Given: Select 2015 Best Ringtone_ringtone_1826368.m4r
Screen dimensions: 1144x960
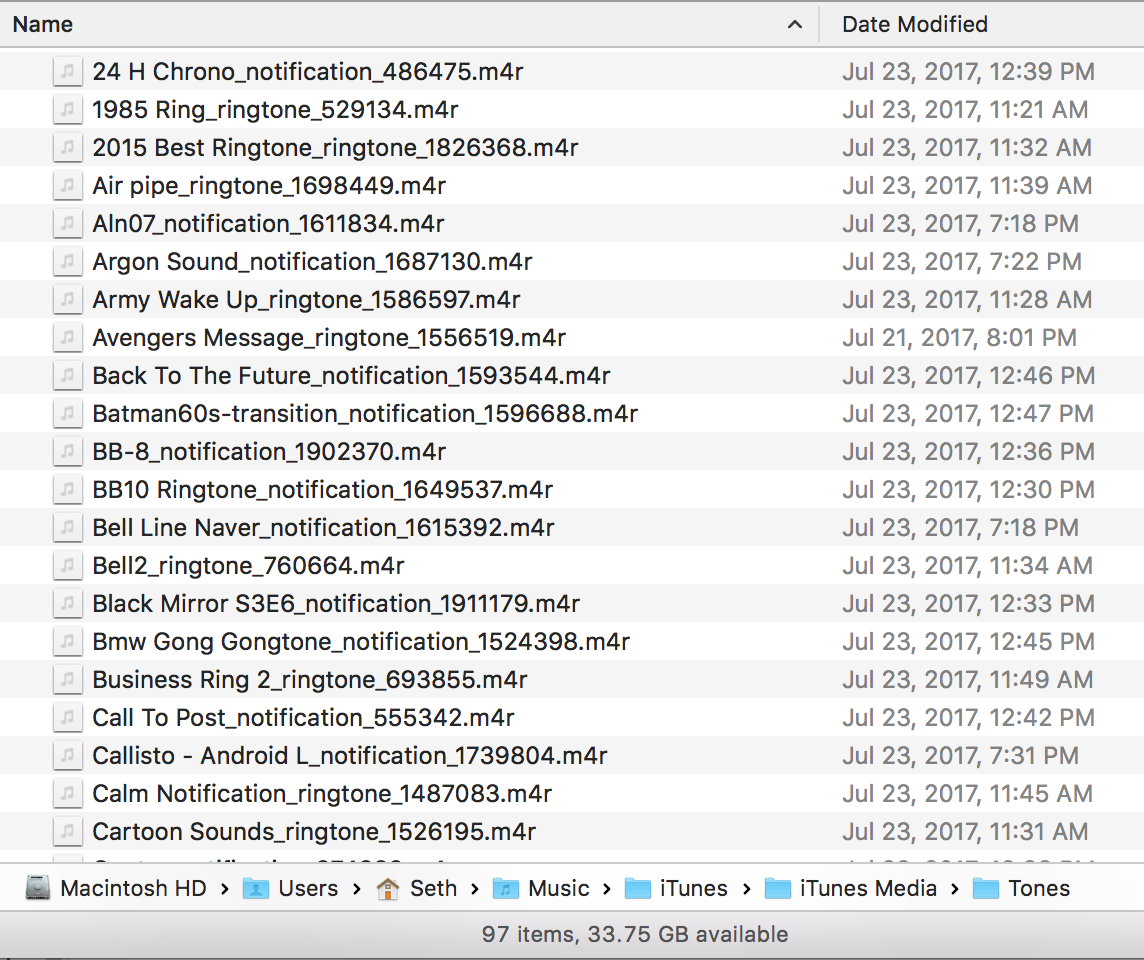Looking at the screenshot, I should (x=335, y=147).
